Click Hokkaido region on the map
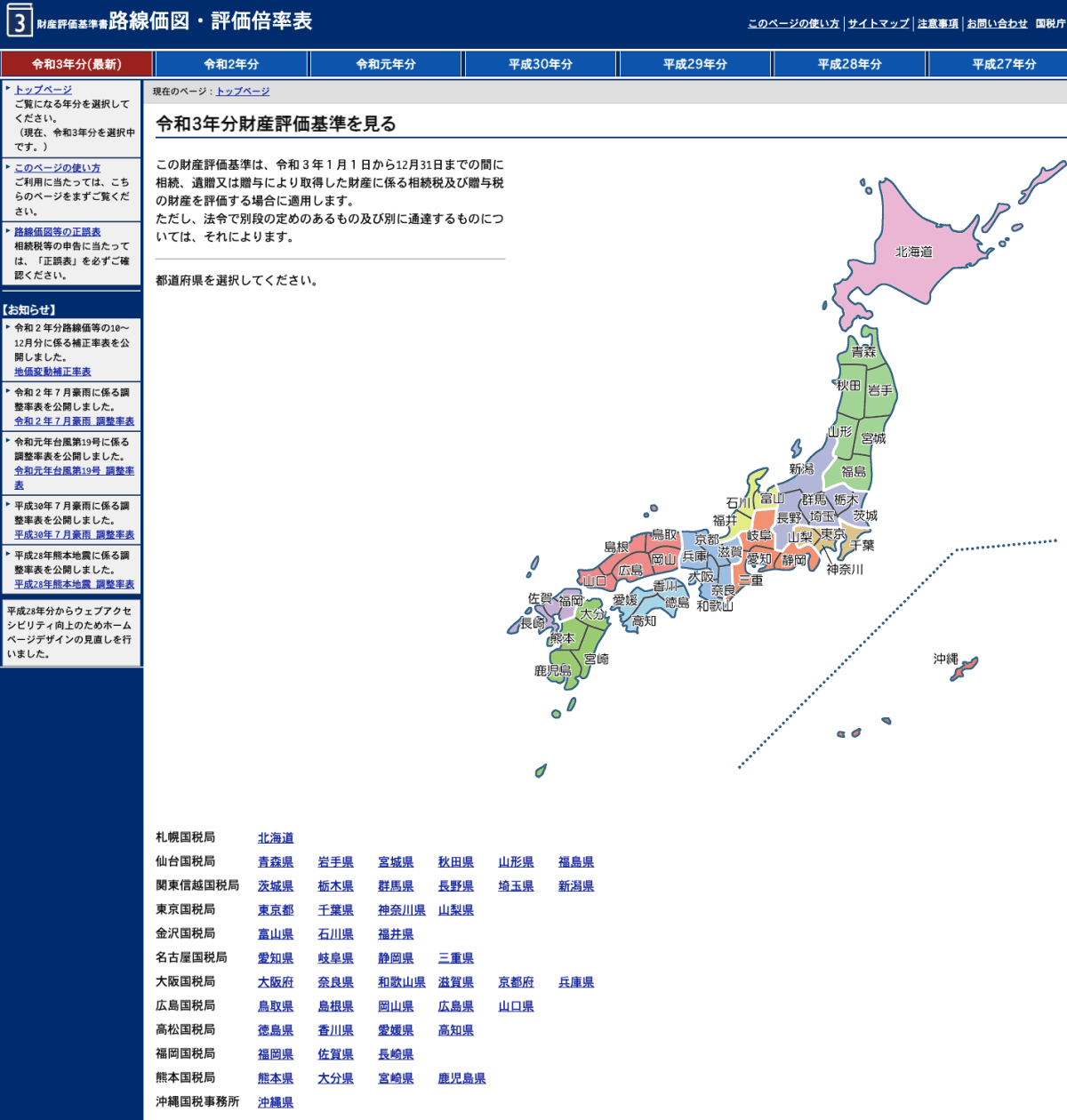Image resolution: width=1067 pixels, height=1120 pixels. (x=913, y=252)
